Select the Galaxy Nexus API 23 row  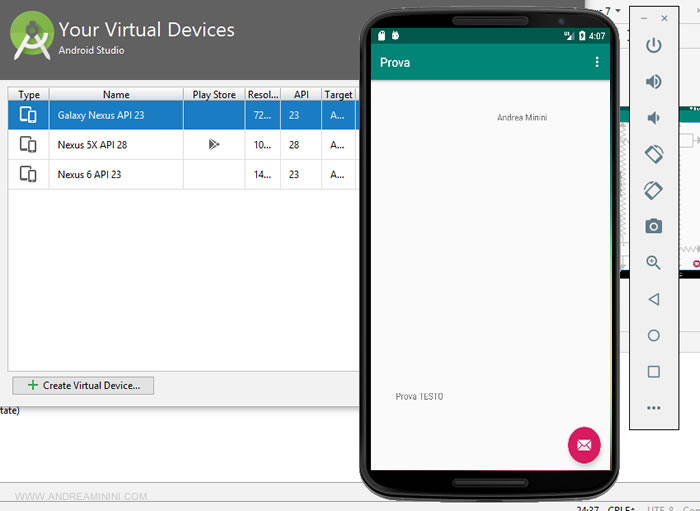183,115
